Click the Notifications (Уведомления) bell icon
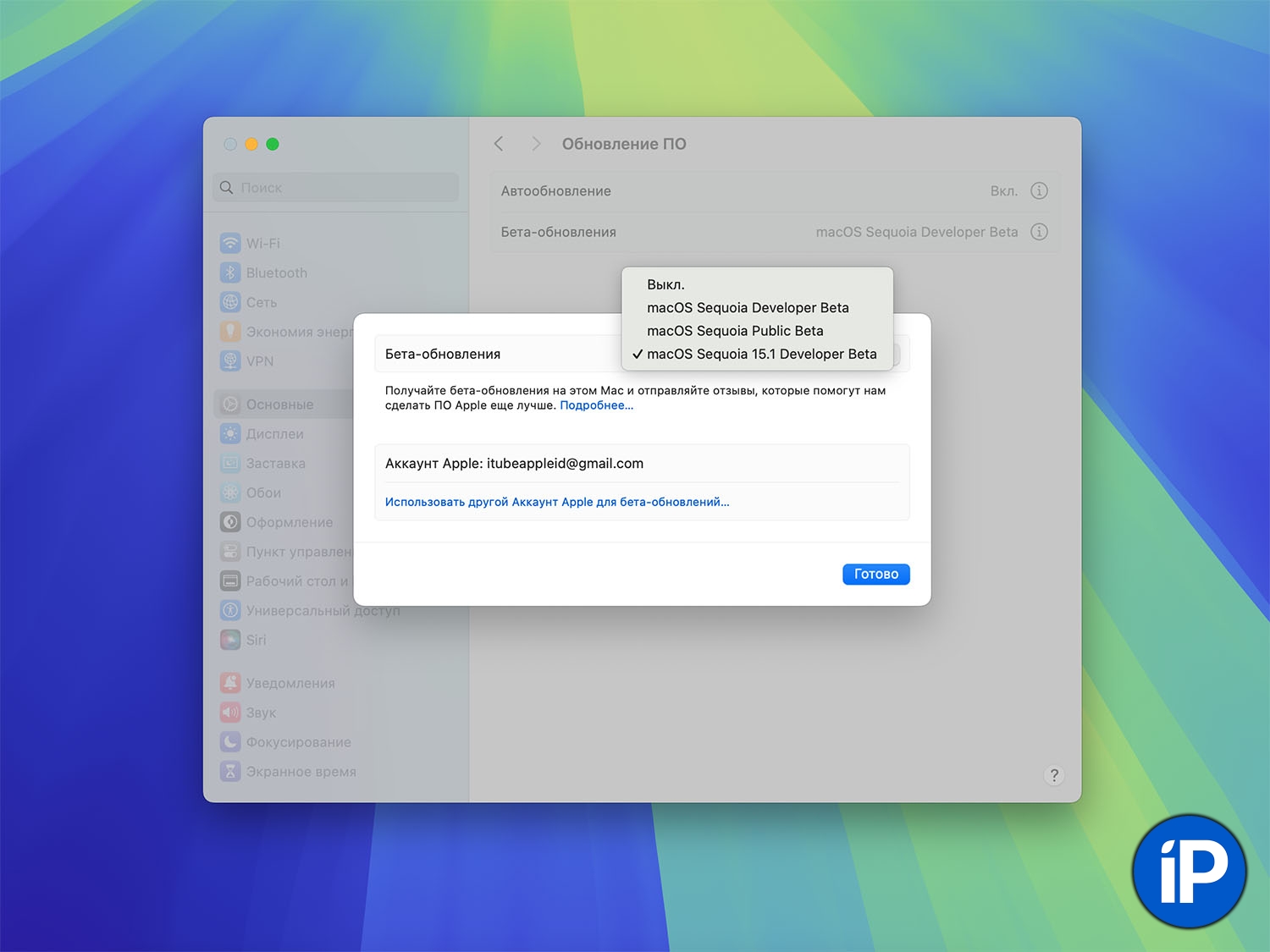Image resolution: width=1270 pixels, height=952 pixels. [x=230, y=684]
